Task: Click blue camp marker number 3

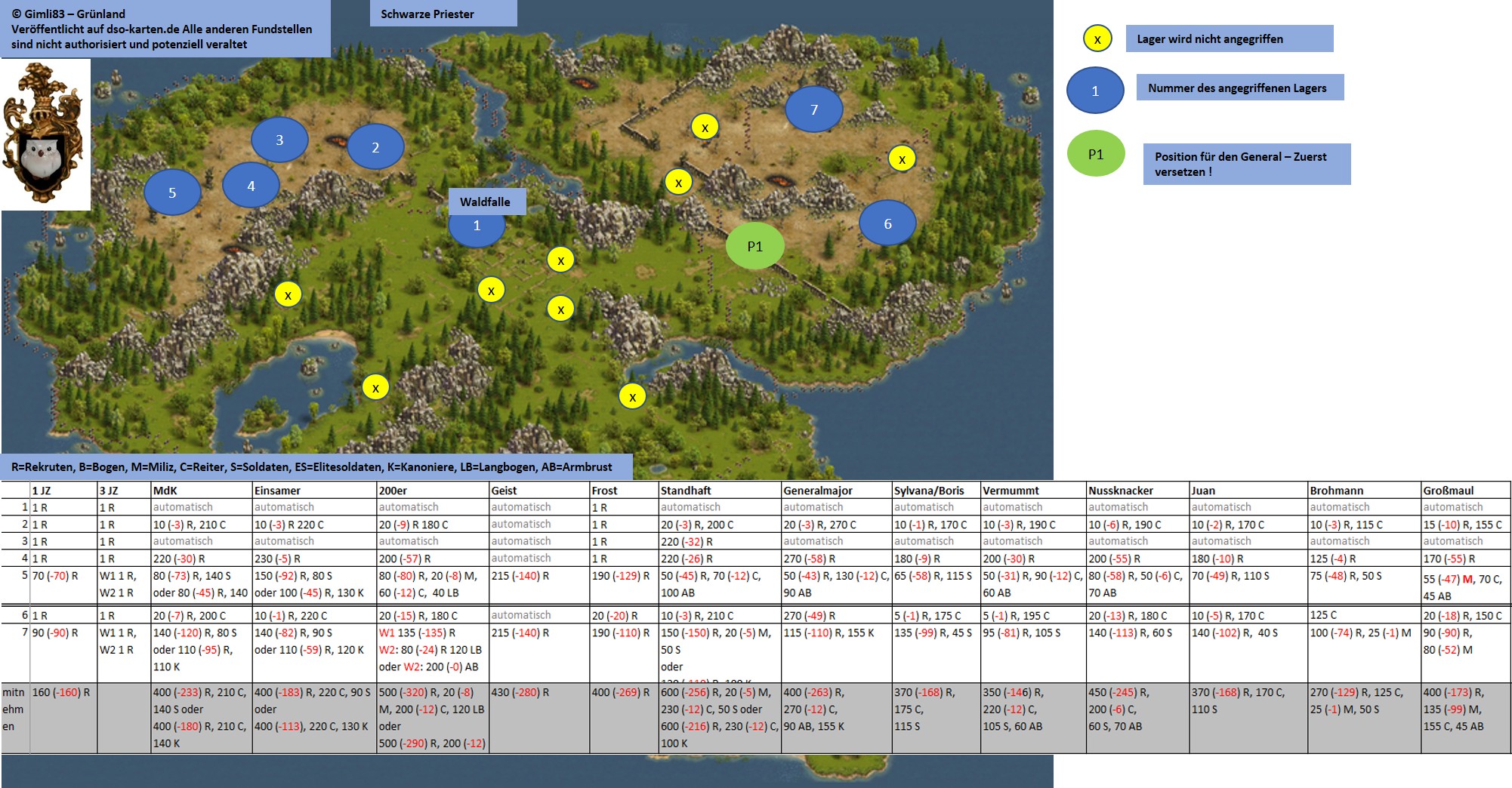Action: pyautogui.click(x=279, y=140)
